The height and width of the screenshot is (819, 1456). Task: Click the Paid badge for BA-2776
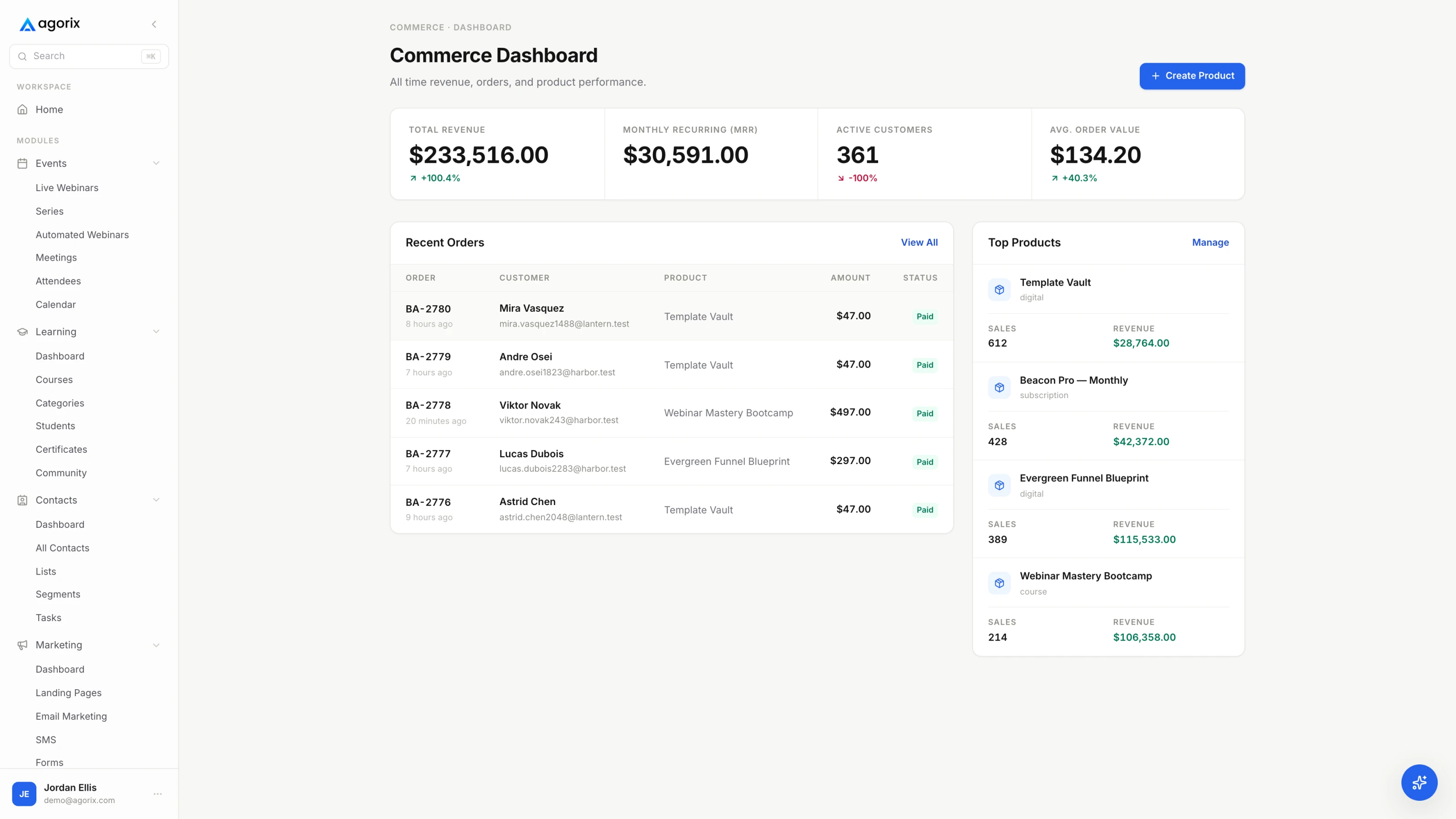(925, 510)
